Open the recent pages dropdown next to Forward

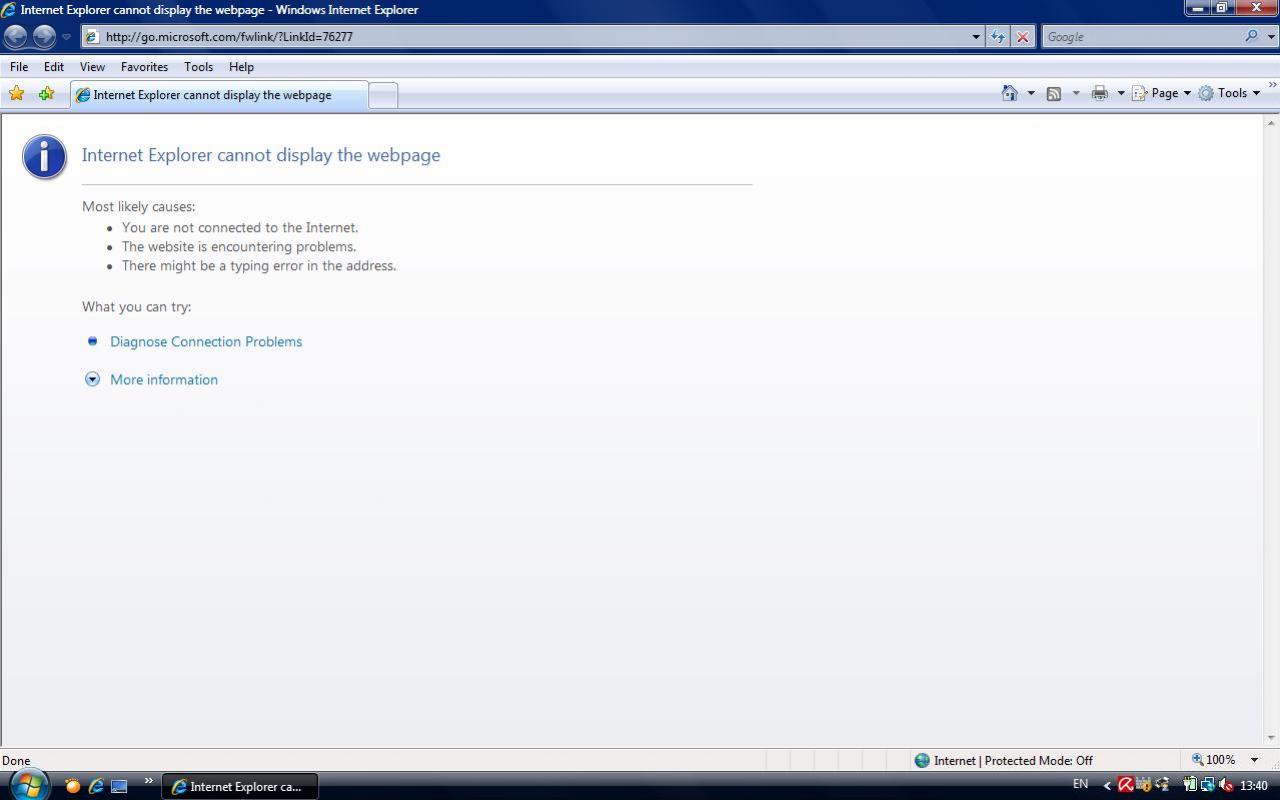point(66,37)
